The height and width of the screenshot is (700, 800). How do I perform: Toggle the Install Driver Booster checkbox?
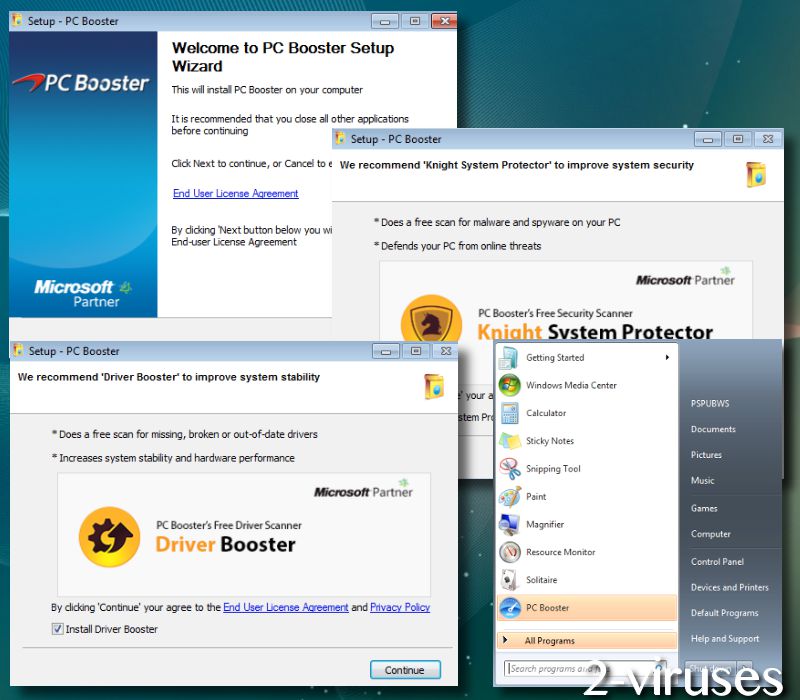point(58,629)
